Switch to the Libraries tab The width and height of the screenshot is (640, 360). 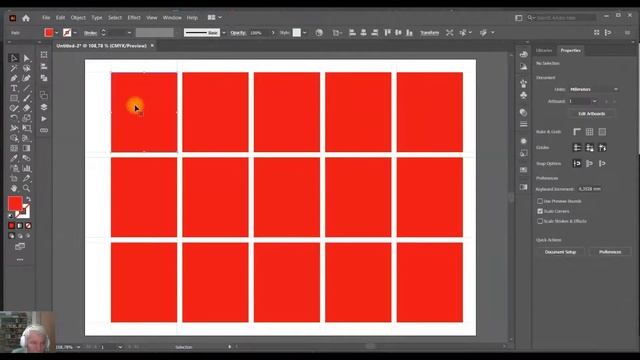[x=544, y=51]
